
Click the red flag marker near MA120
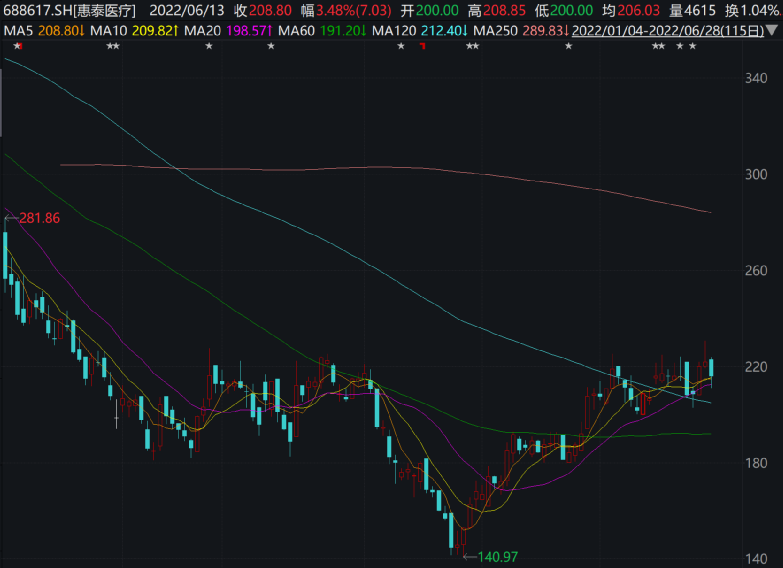click(x=422, y=47)
